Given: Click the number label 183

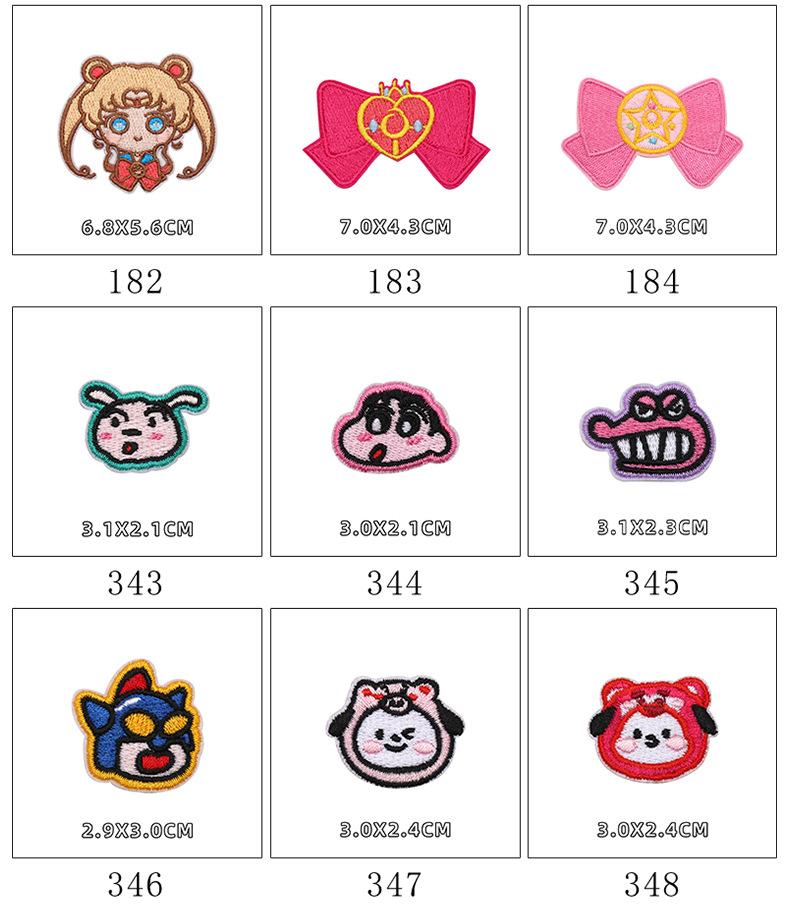Looking at the screenshot, I should click(395, 282).
